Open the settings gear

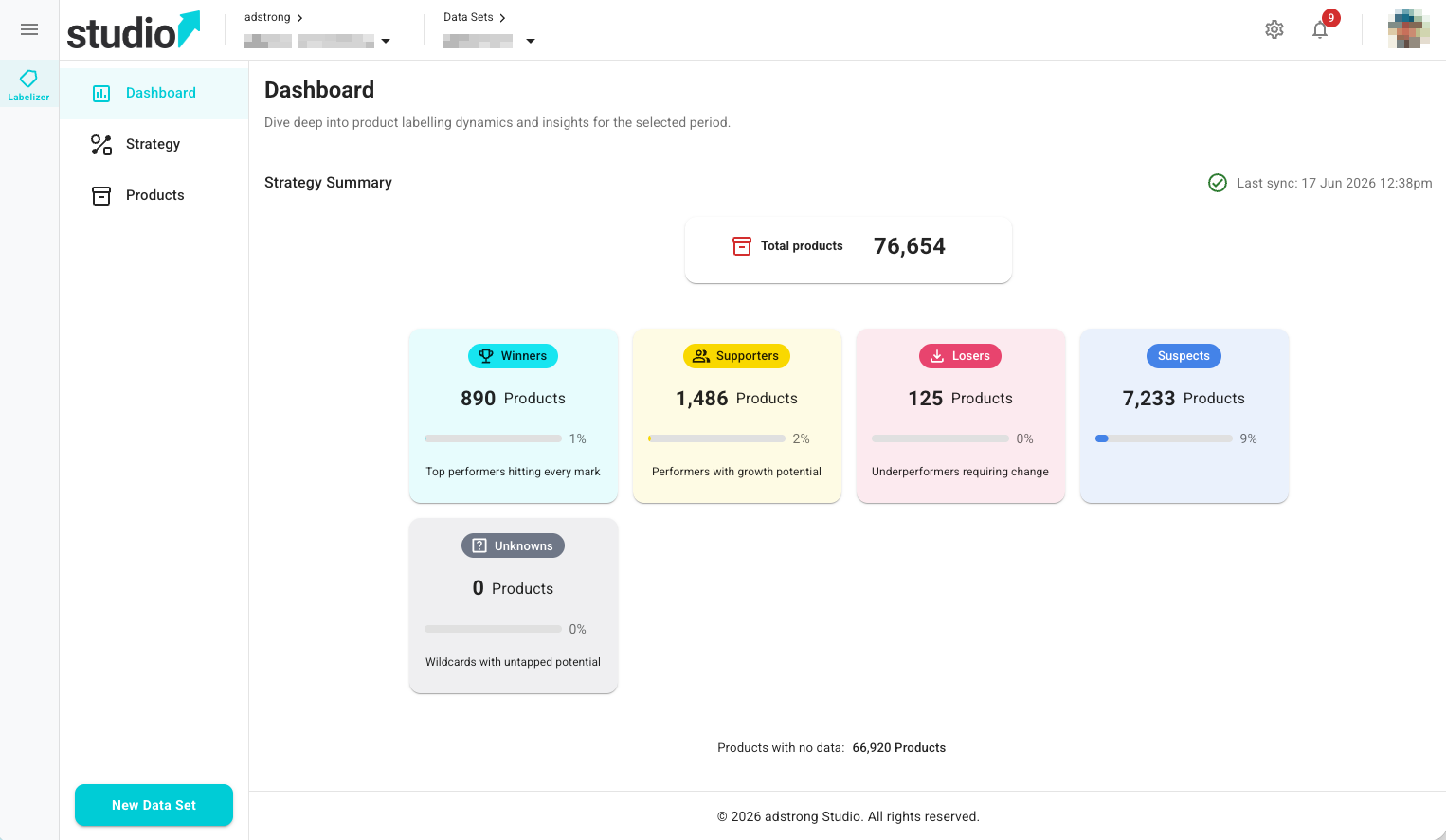(1274, 29)
